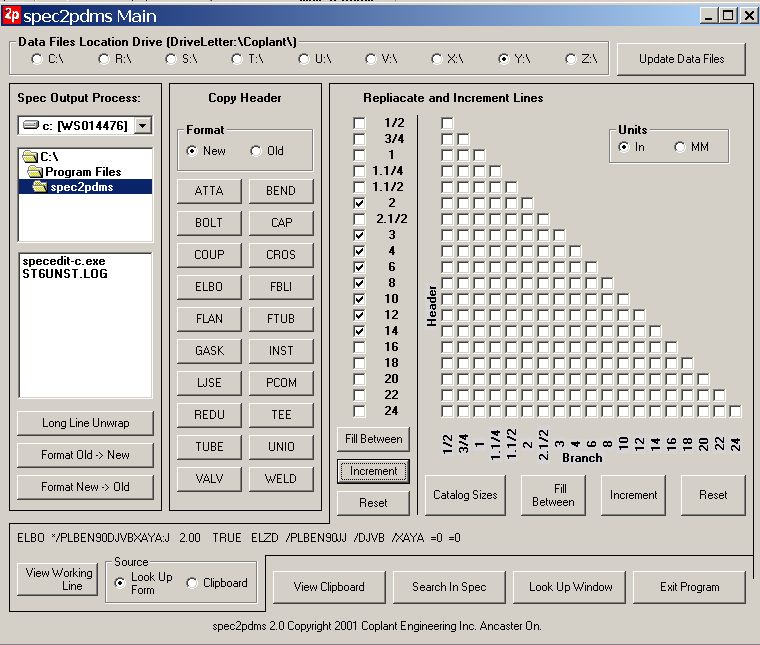Image resolution: width=760 pixels, height=645 pixels.
Task: Click Exit Program button
Action: point(689,587)
